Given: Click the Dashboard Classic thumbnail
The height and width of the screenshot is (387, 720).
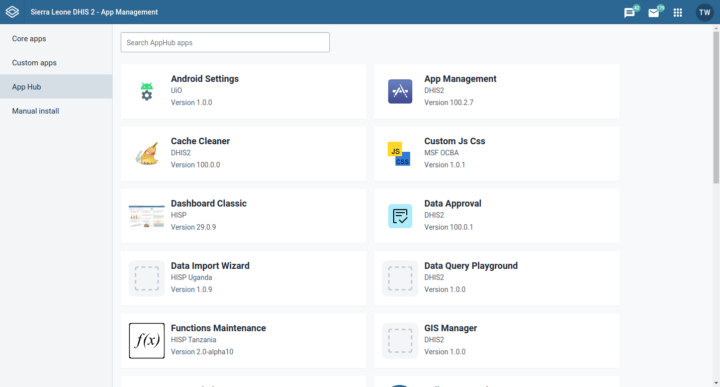Looking at the screenshot, I should (146, 216).
